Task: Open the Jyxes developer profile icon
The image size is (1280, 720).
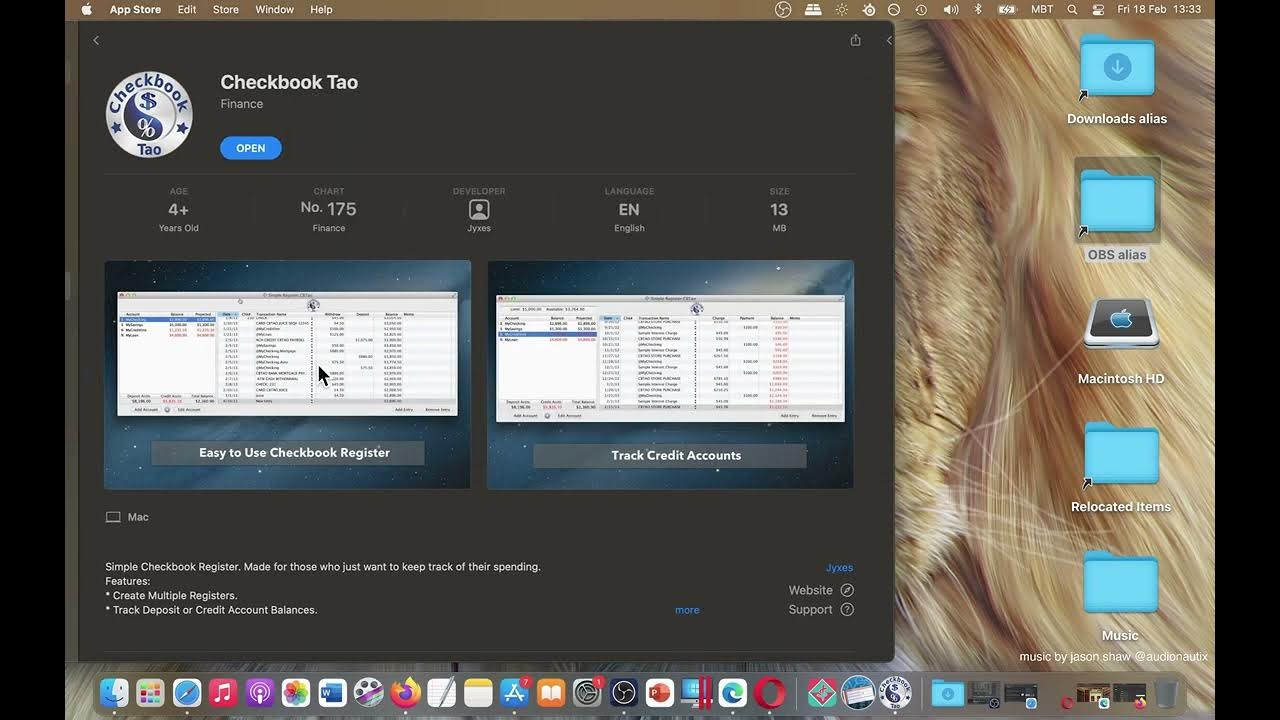Action: [479, 210]
